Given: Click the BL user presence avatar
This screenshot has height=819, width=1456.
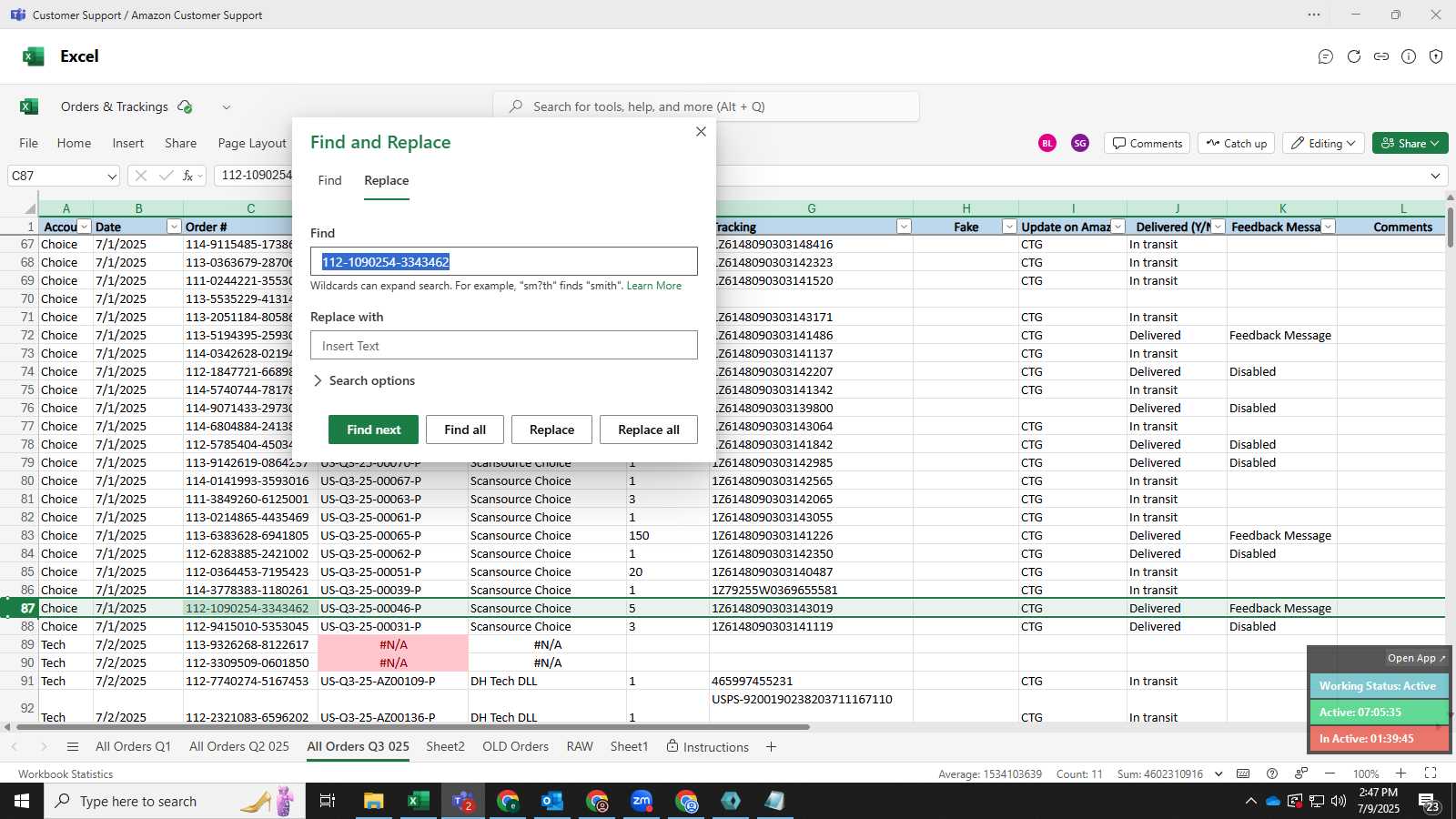Looking at the screenshot, I should (1047, 143).
